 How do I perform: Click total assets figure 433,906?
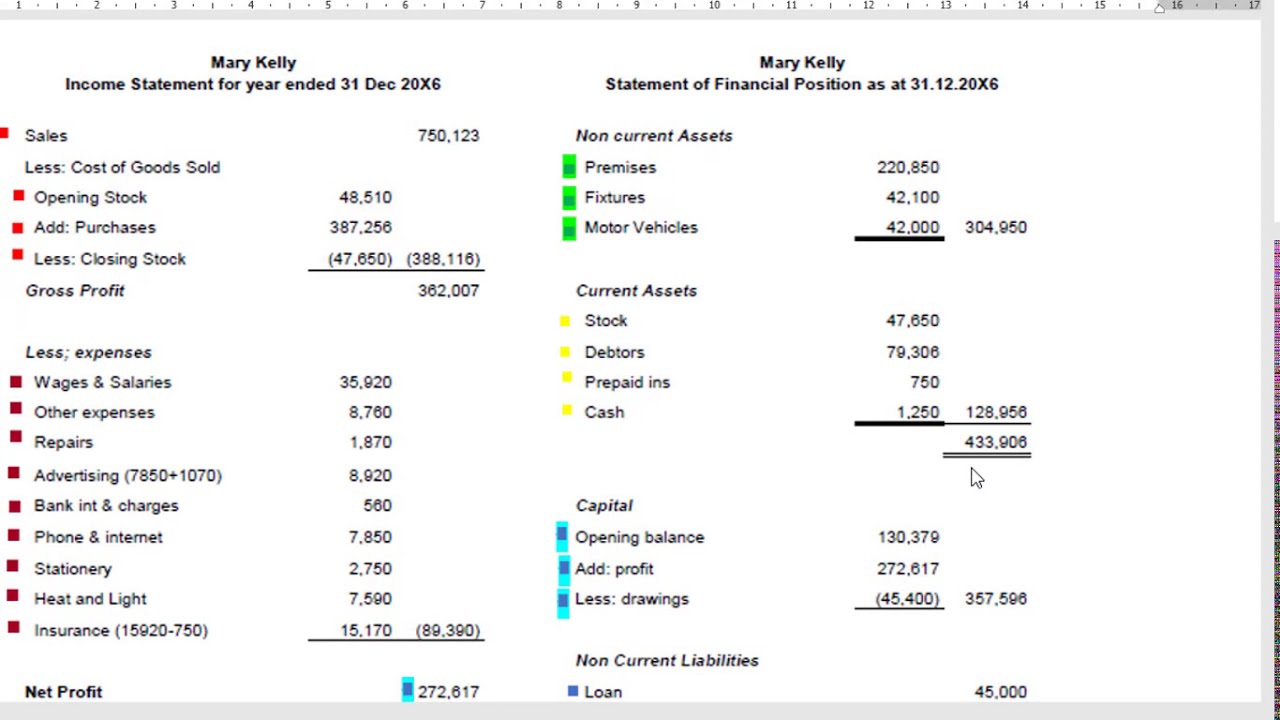[996, 443]
